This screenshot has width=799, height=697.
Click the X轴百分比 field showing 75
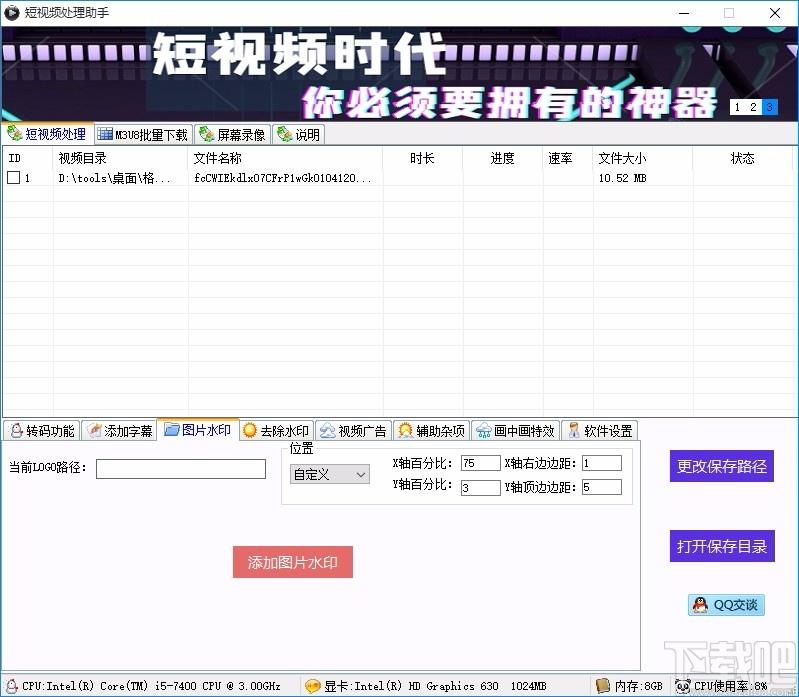click(481, 463)
